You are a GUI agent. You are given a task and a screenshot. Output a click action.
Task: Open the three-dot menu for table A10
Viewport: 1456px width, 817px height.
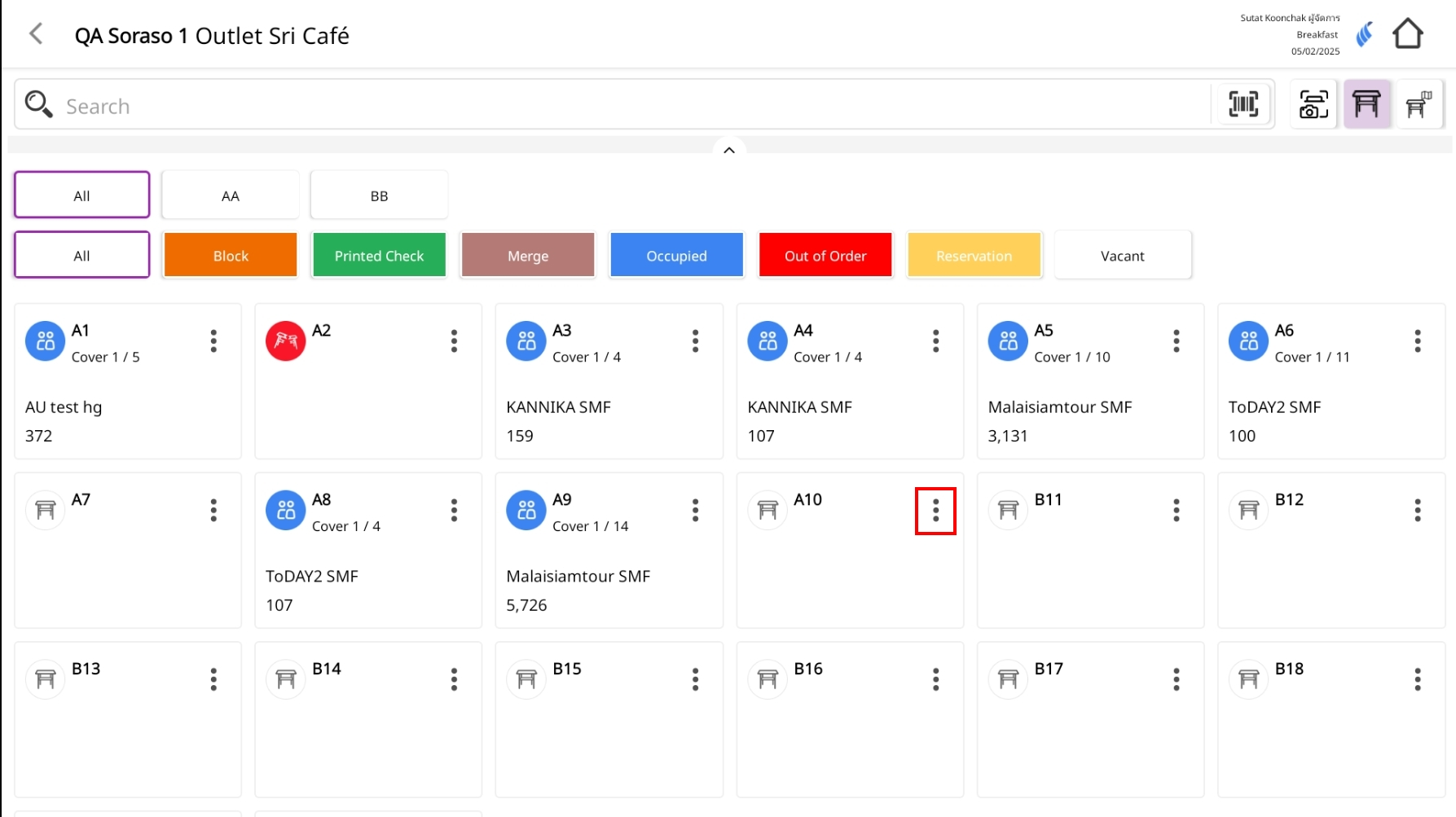tap(935, 511)
